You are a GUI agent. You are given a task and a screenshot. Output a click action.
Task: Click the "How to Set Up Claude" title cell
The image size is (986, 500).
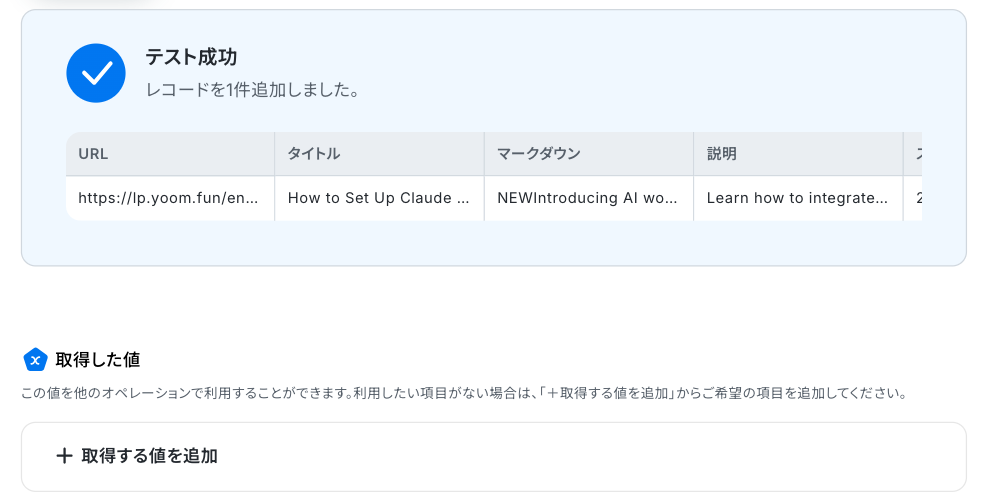tap(379, 198)
